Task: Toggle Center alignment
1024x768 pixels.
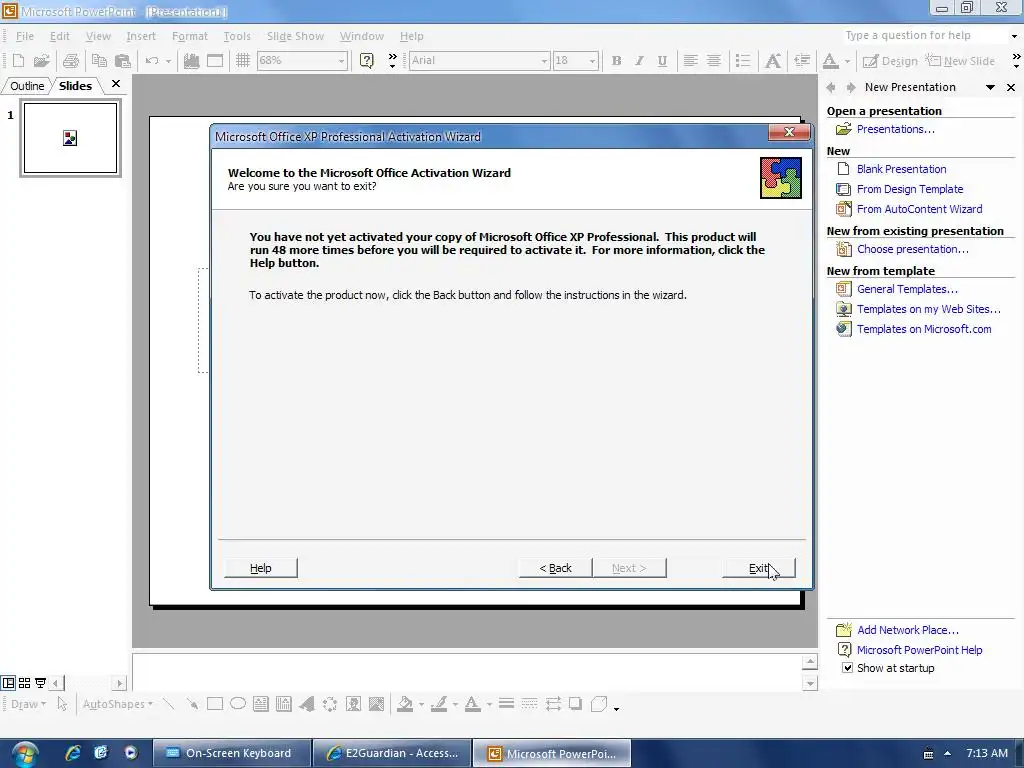Action: click(x=714, y=61)
